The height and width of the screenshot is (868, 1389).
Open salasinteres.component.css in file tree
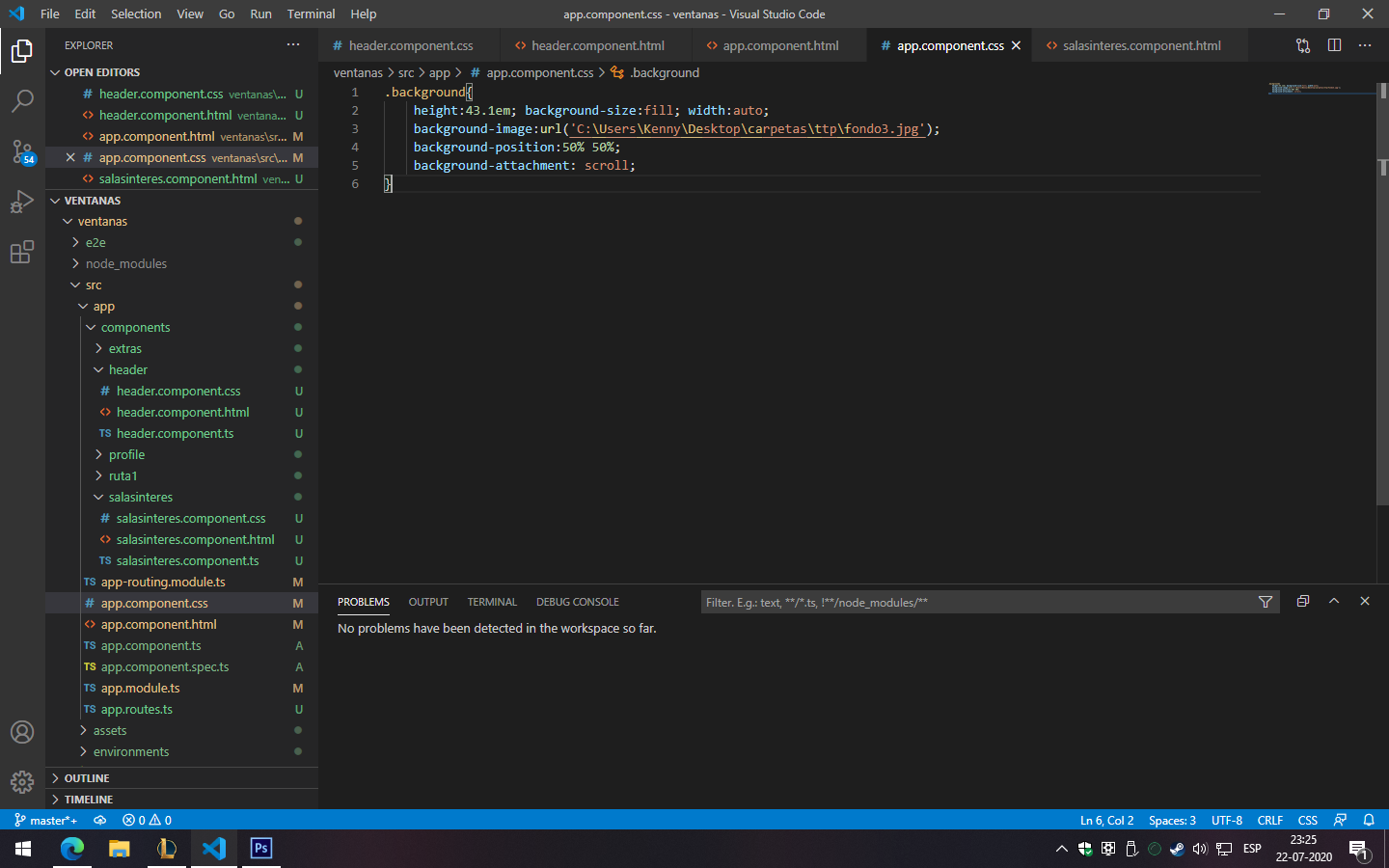[x=191, y=518]
